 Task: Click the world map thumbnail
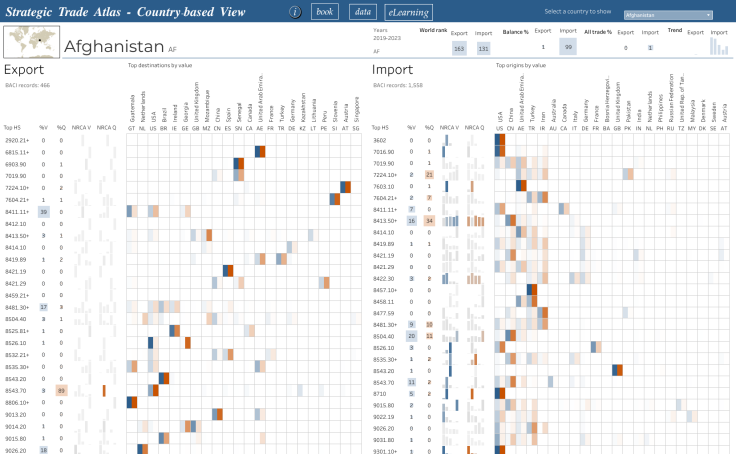click(x=31, y=42)
